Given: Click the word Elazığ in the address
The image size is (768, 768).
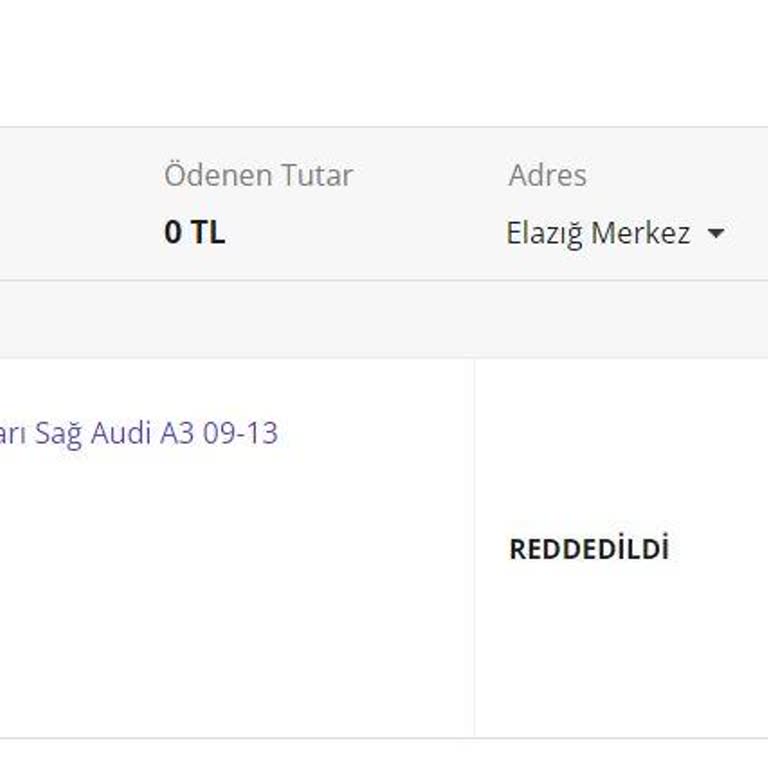Looking at the screenshot, I should [544, 234].
